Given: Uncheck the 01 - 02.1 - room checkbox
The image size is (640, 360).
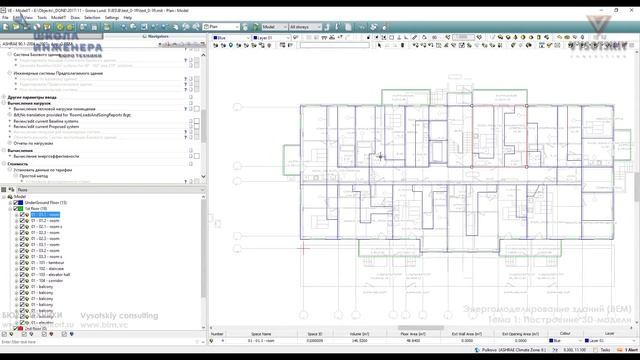Looking at the screenshot, I should coord(22,227).
